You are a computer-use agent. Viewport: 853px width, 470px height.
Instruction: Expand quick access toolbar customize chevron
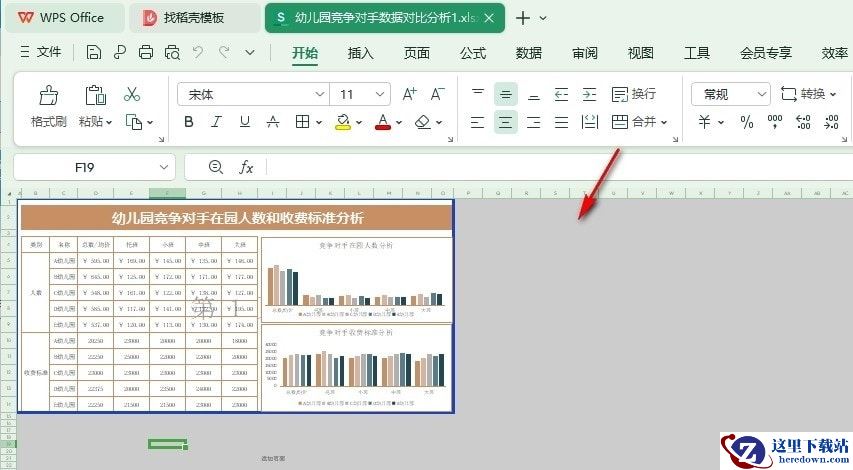tap(250, 52)
